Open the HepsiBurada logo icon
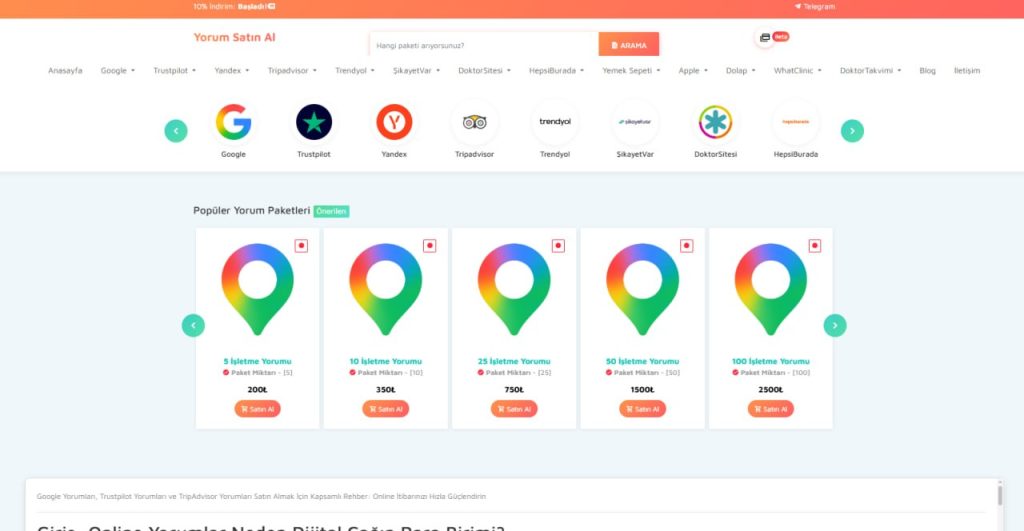1024x531 pixels. (x=796, y=122)
